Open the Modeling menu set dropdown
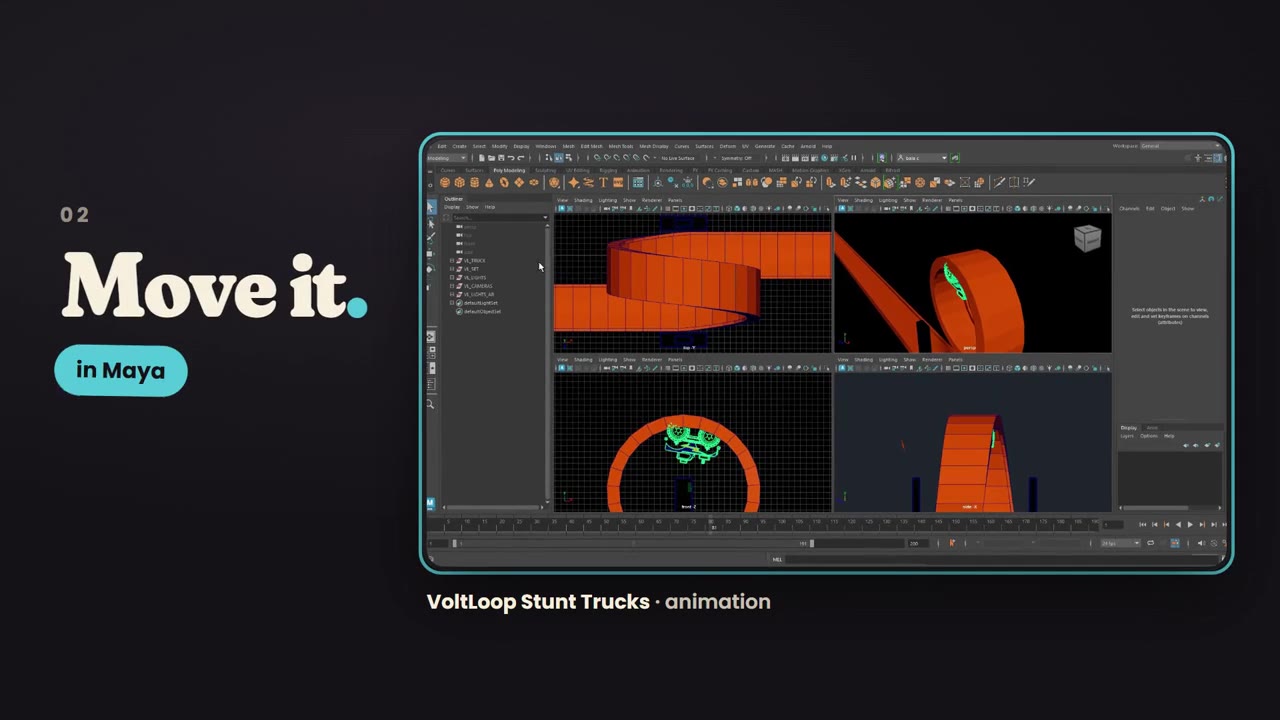This screenshot has width=1280, height=720. 446,158
